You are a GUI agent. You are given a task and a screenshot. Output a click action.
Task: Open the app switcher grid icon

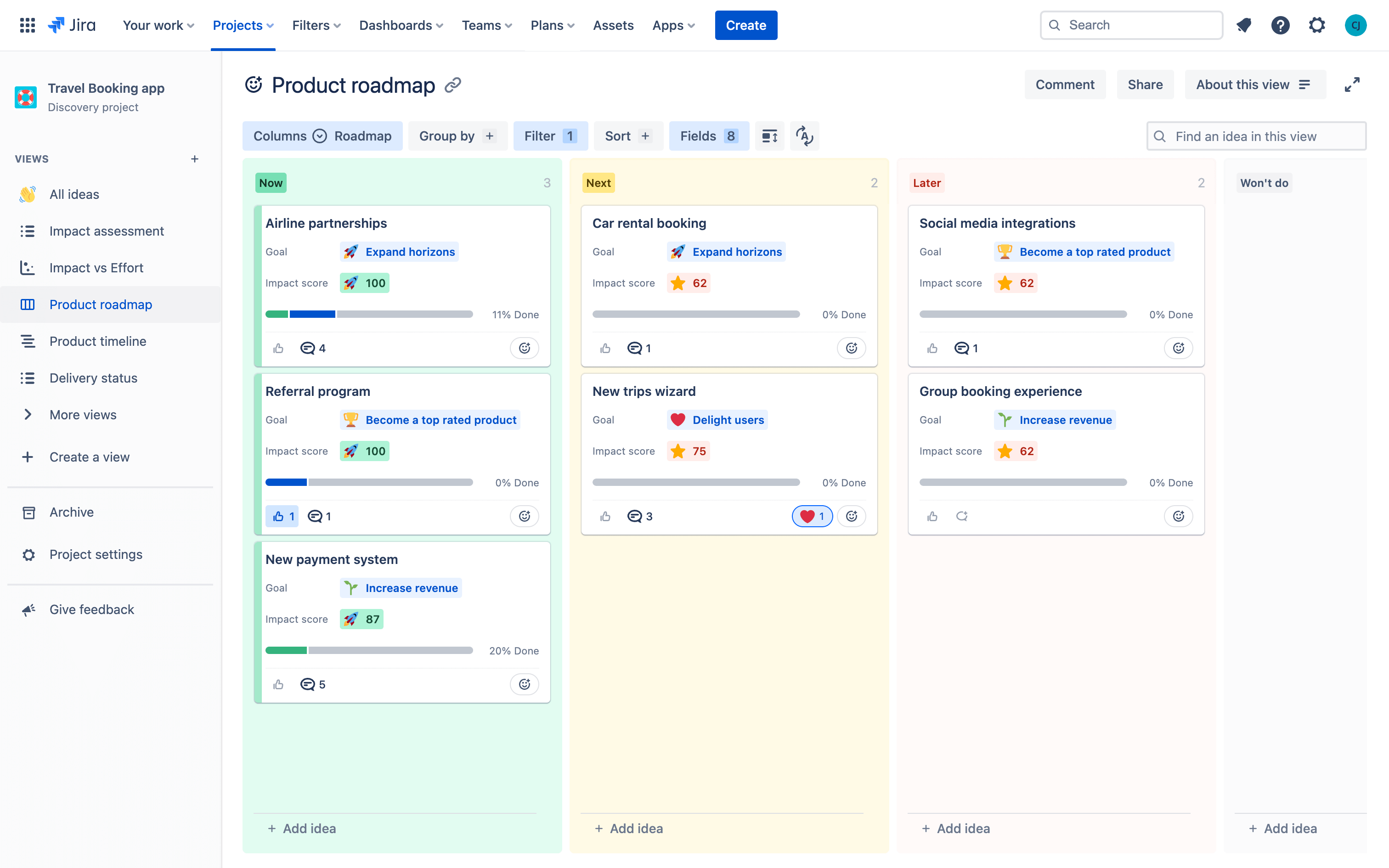(x=27, y=25)
